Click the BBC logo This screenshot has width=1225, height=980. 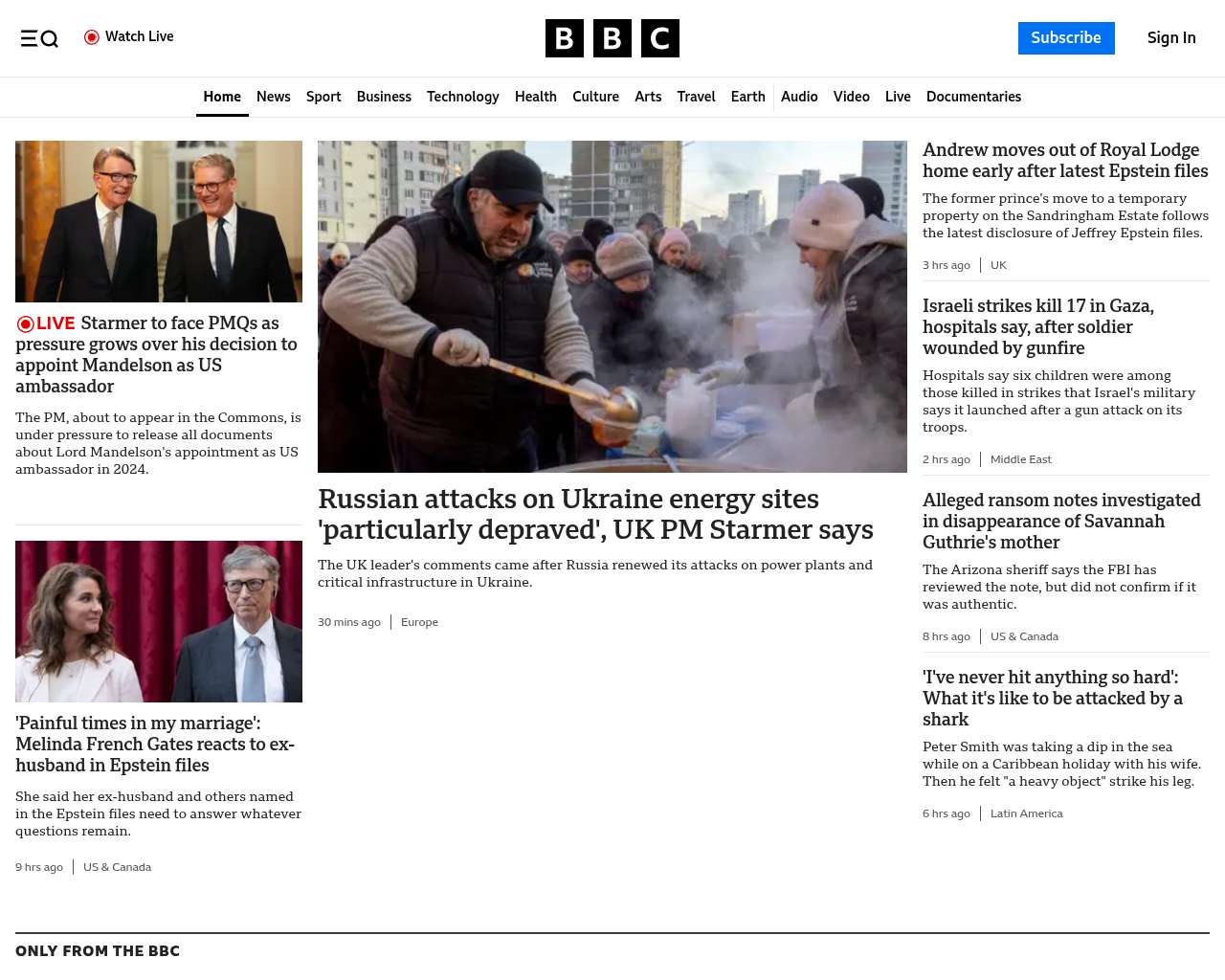[x=612, y=38]
